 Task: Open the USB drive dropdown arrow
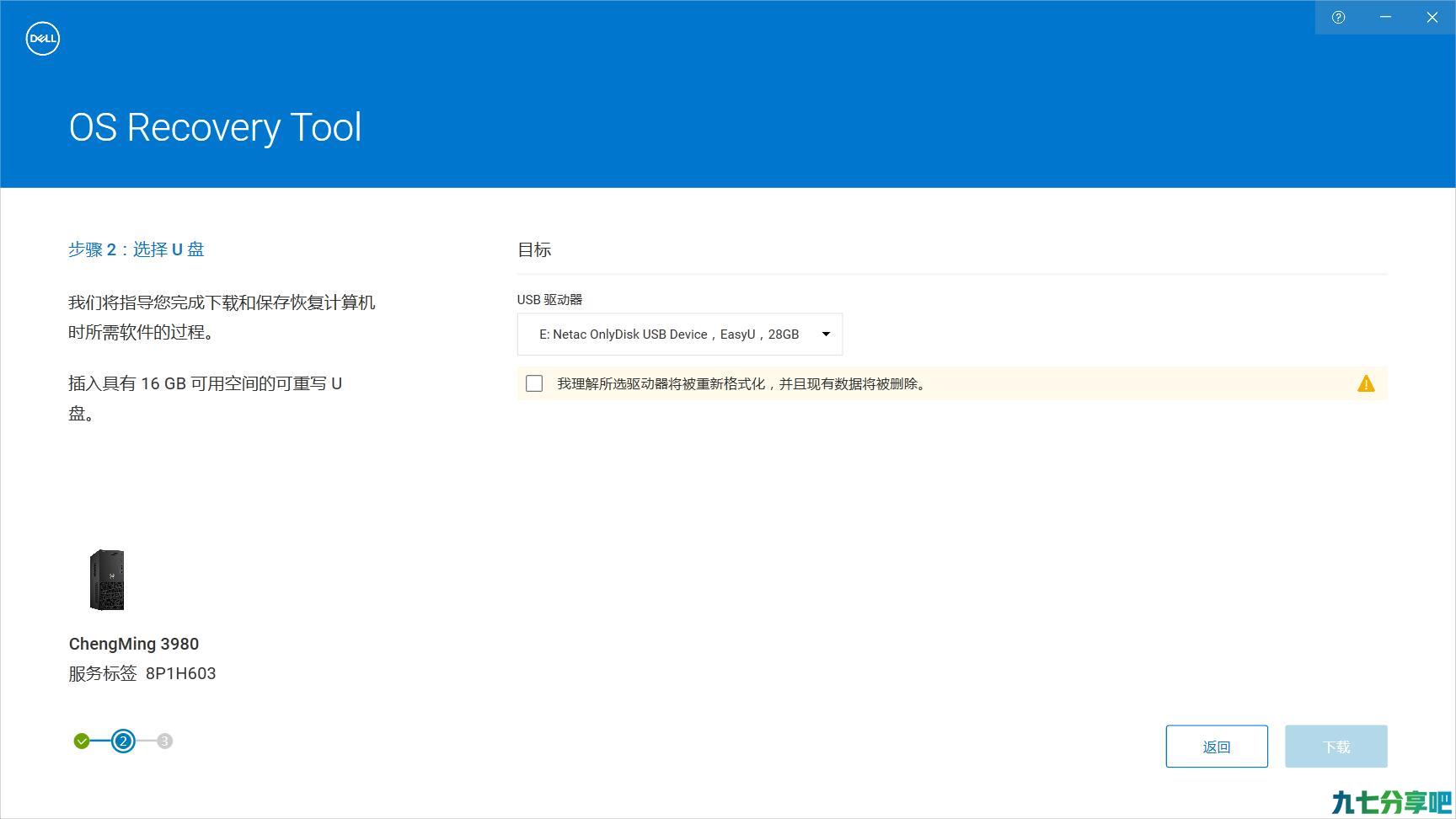[826, 335]
